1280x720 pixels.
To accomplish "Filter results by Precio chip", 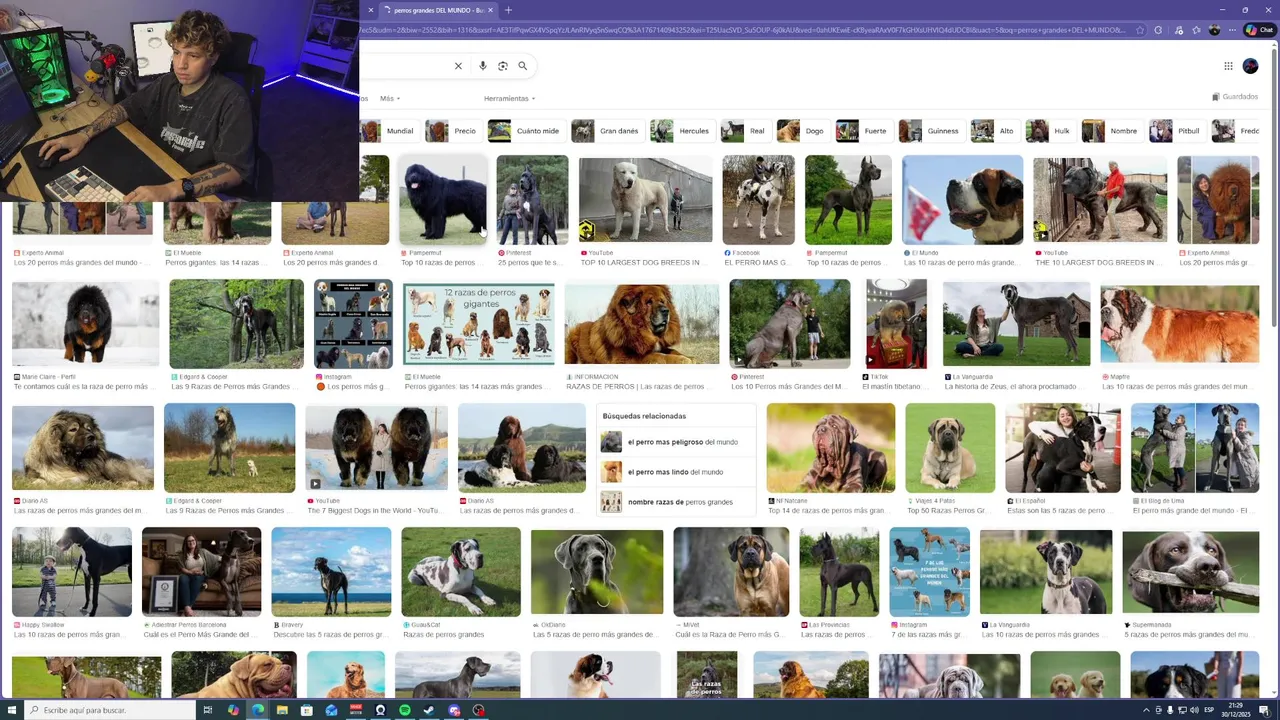I will click(x=453, y=131).
